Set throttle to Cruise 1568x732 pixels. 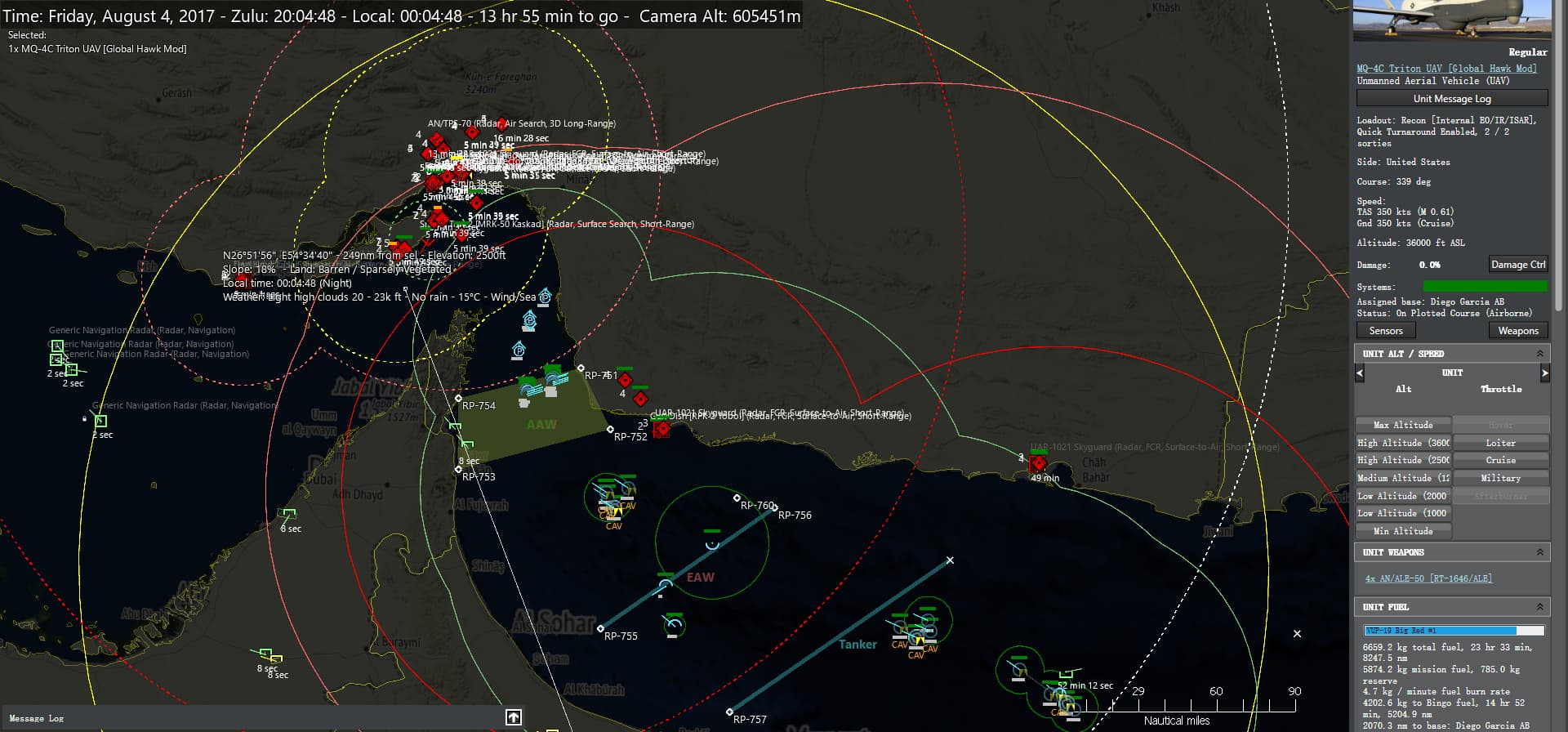pos(1500,460)
